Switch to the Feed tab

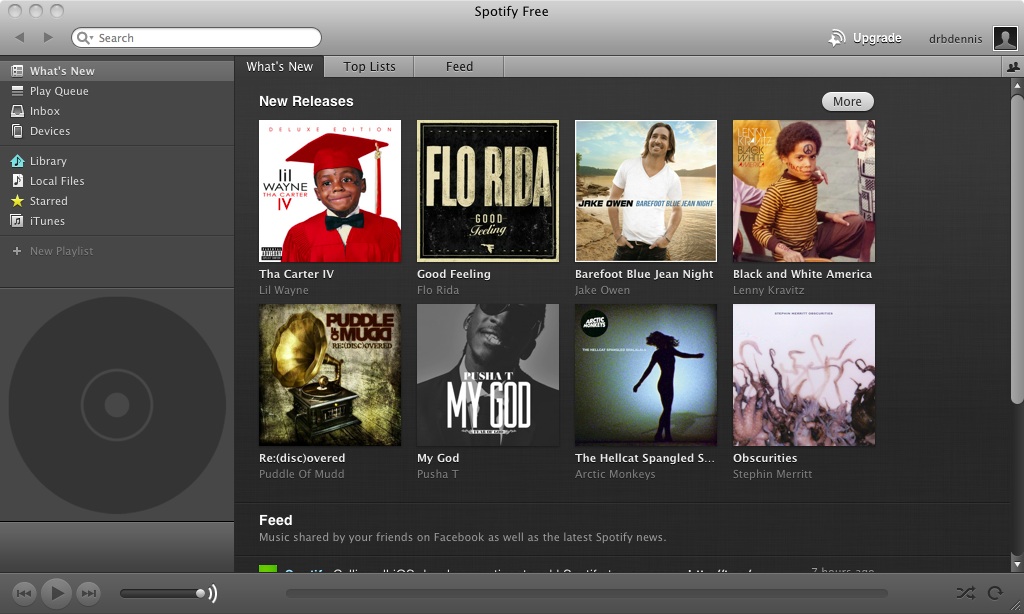tap(459, 67)
